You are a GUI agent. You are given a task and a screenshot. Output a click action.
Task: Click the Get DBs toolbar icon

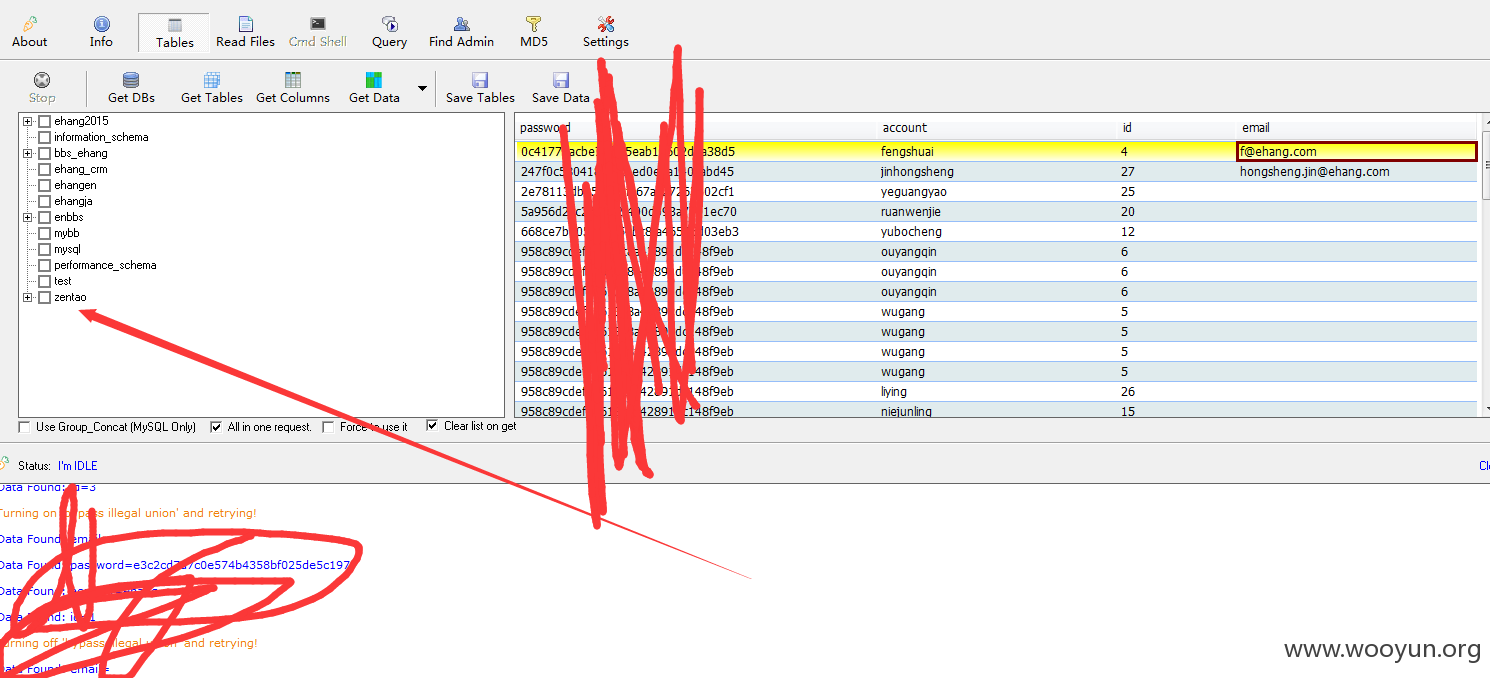click(131, 80)
